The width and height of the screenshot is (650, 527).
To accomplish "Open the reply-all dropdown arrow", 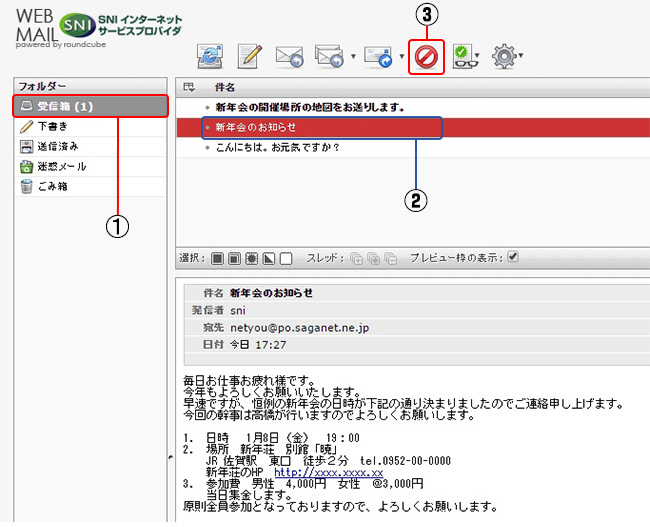I will click(x=353, y=57).
